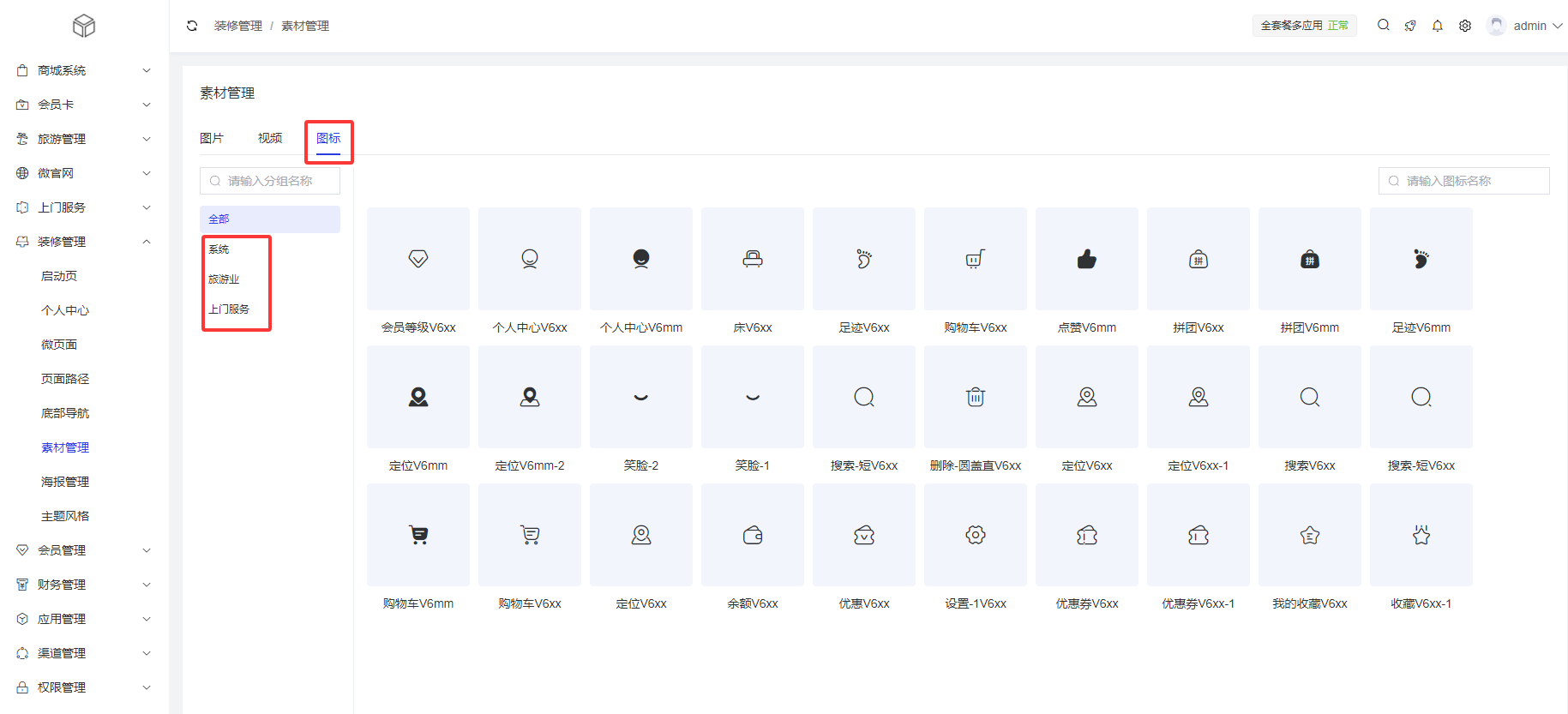Image resolution: width=1568 pixels, height=714 pixels.
Task: Expand the 微官网 menu chevron
Action: [x=147, y=173]
